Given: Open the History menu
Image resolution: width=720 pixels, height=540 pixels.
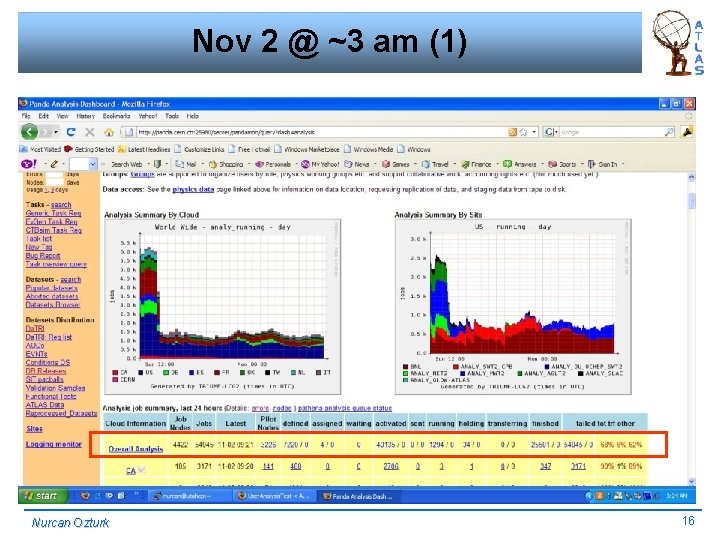Looking at the screenshot, I should click(85, 116).
